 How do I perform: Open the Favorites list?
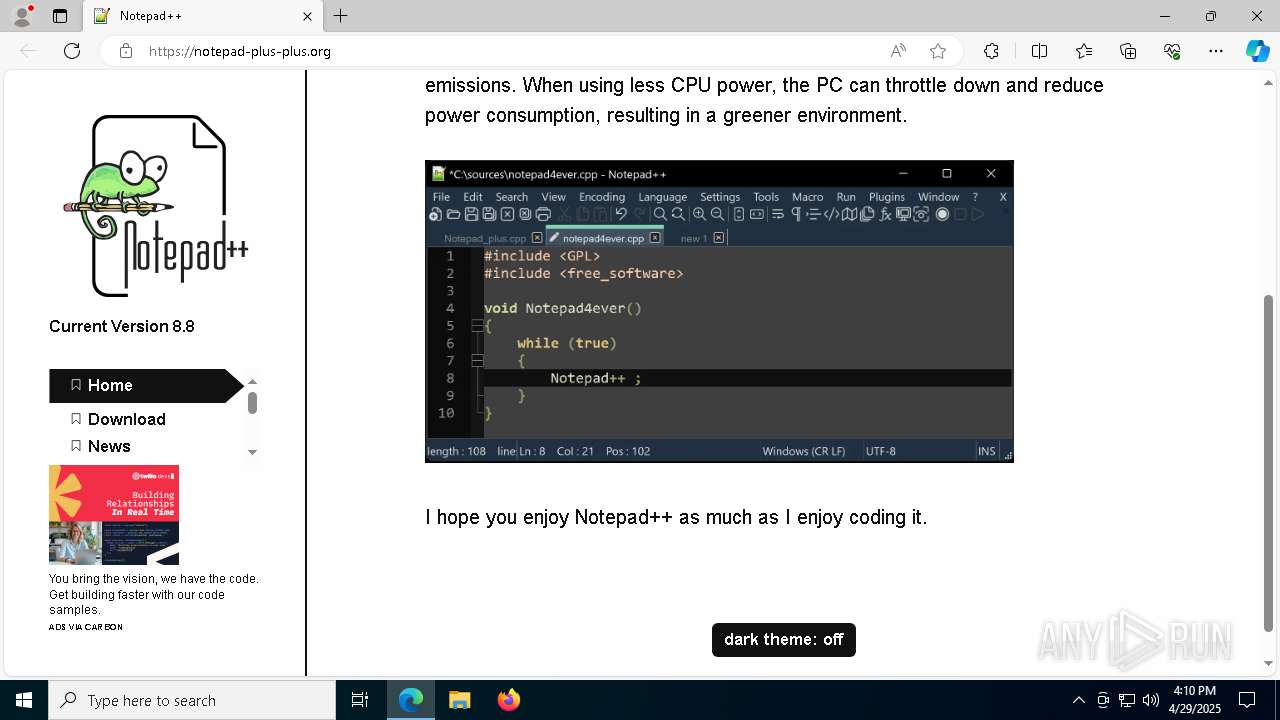(1084, 51)
